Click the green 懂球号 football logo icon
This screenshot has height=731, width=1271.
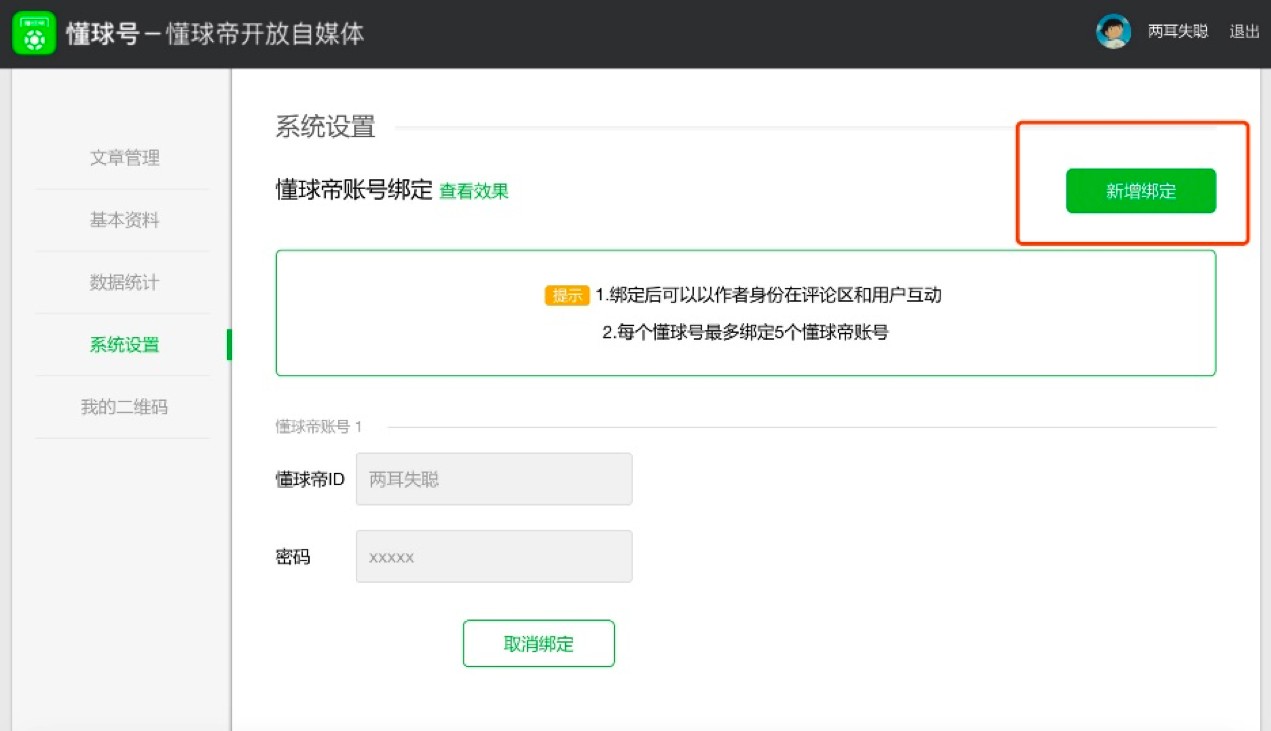click(33, 33)
